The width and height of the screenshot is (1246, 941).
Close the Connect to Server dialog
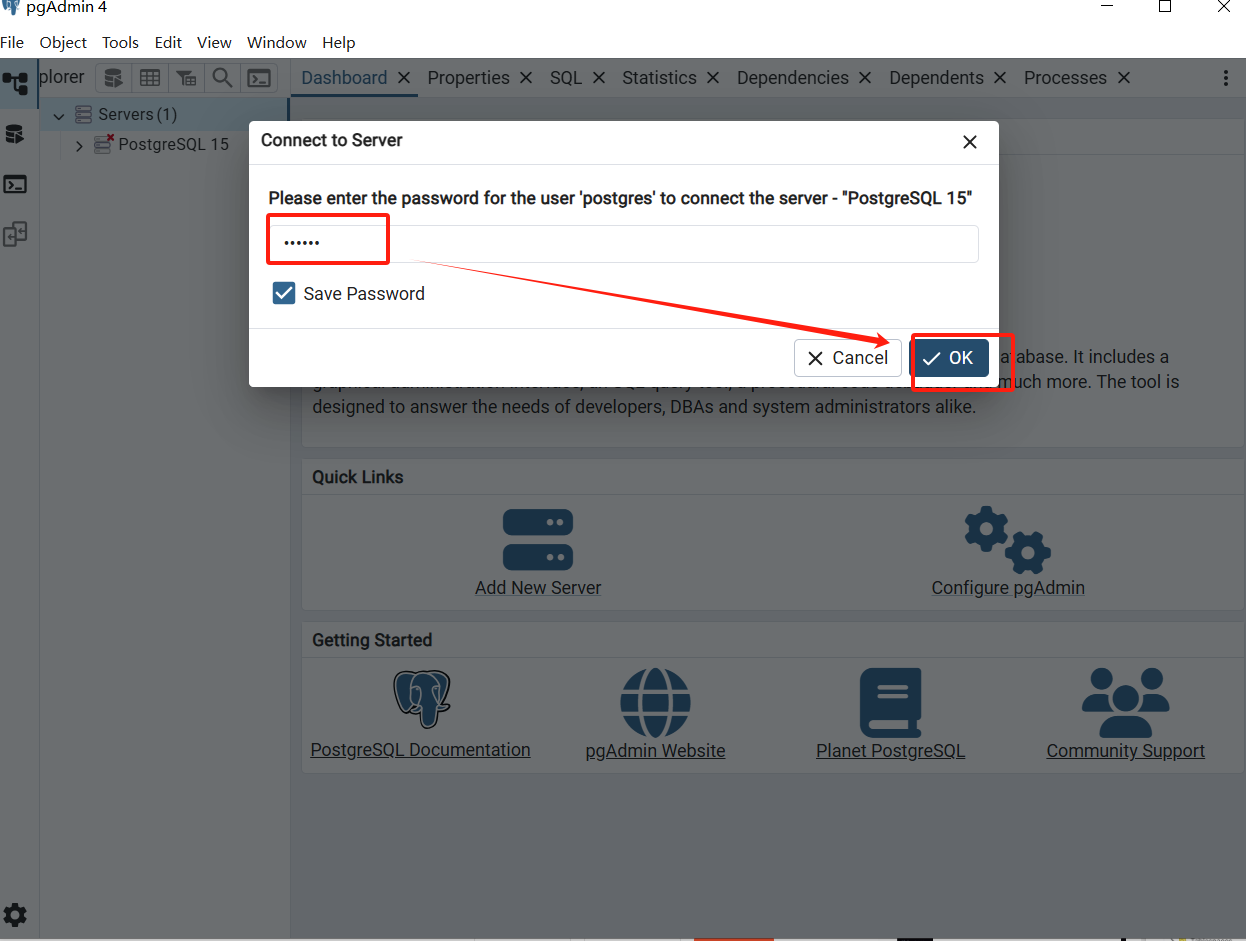tap(969, 142)
